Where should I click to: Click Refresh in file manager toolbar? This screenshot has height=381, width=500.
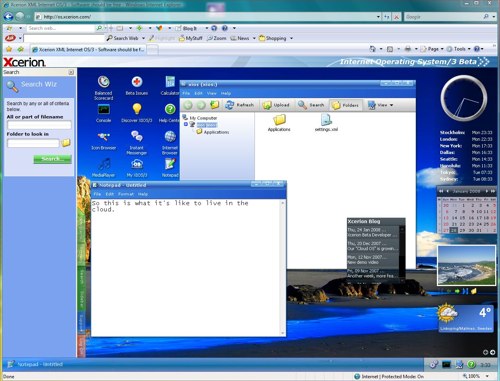coord(239,105)
